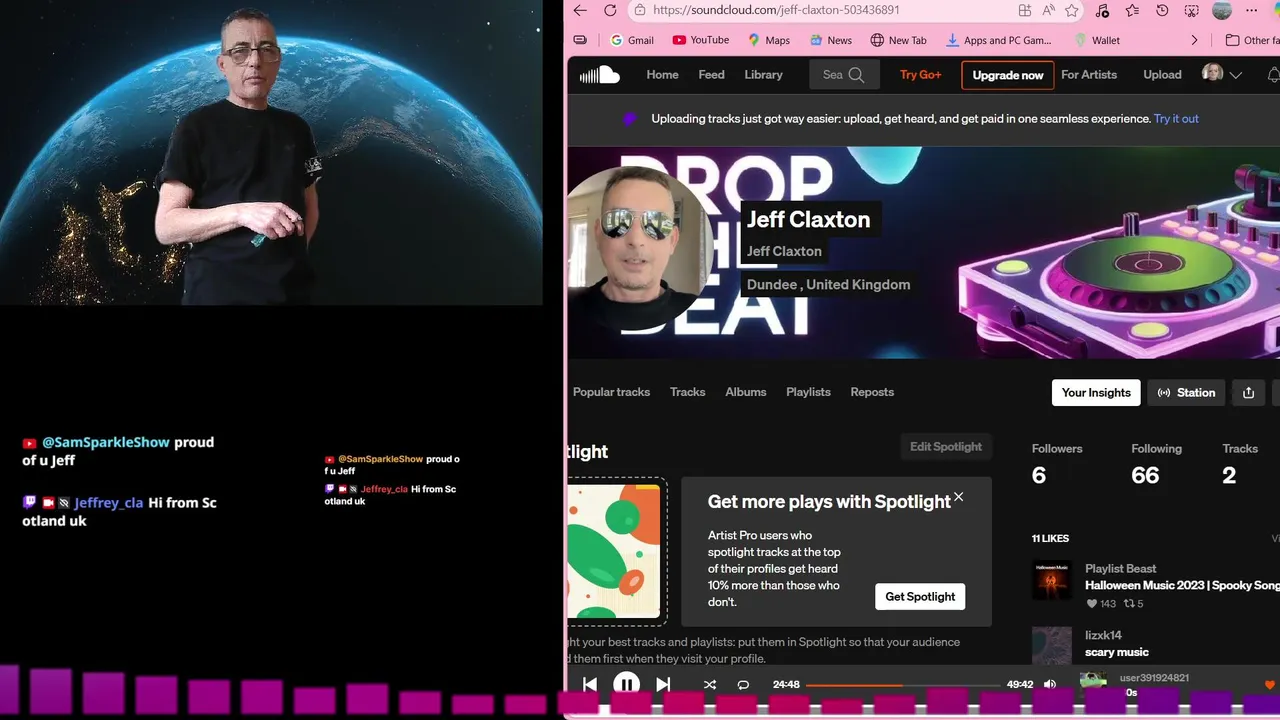Open the browser history icon
Viewport: 1280px width, 720px height.
pos(1162,10)
